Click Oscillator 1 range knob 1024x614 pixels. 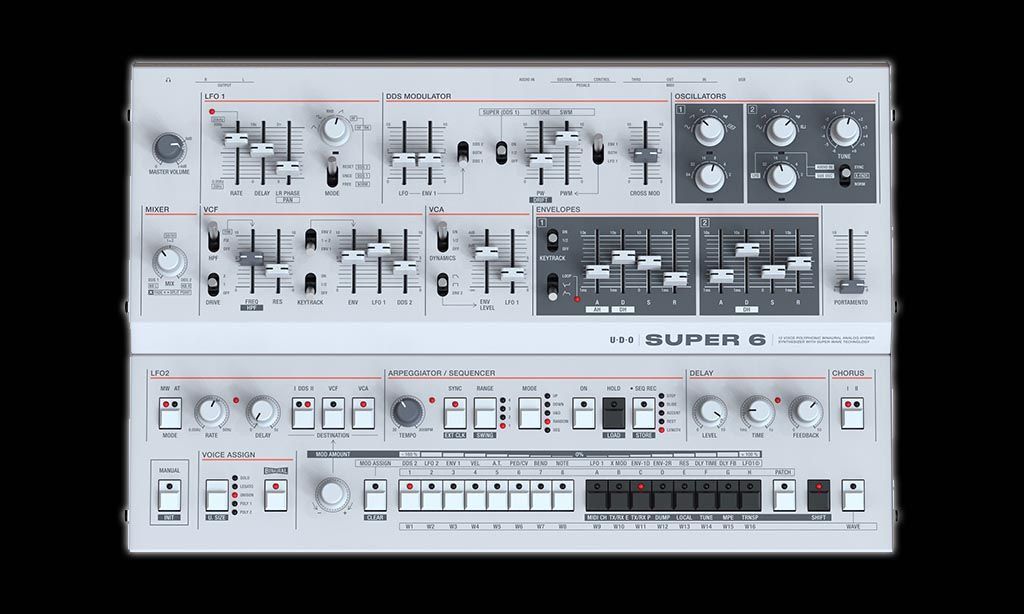click(709, 176)
